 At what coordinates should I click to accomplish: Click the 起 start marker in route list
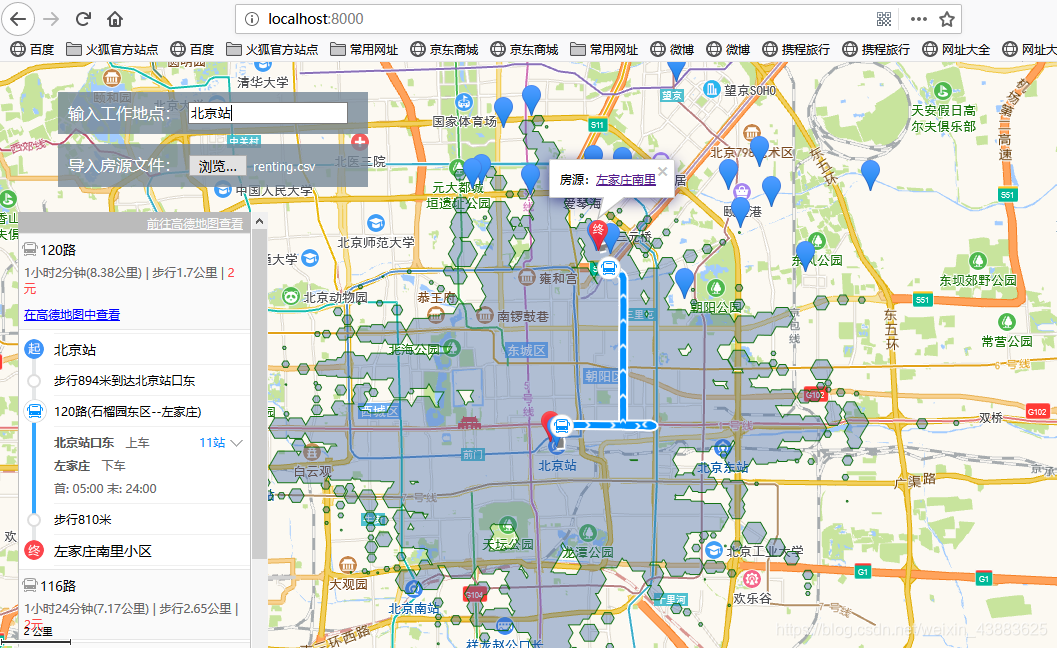pyautogui.click(x=34, y=349)
